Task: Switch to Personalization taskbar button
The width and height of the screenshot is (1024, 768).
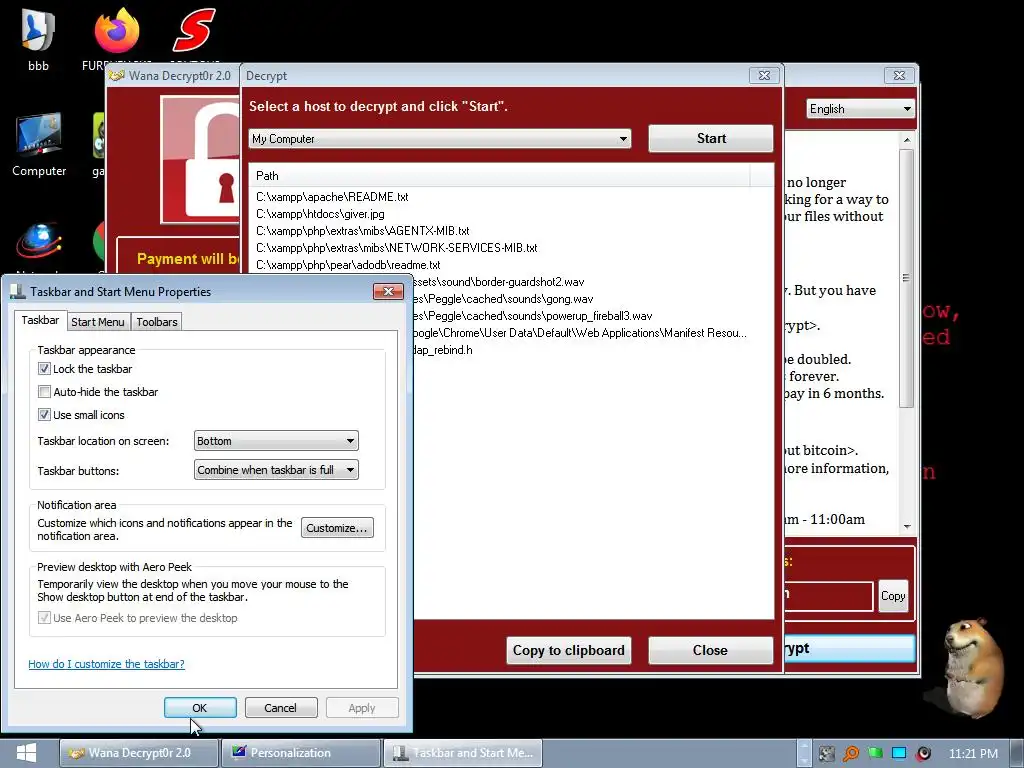Action: tap(300, 753)
